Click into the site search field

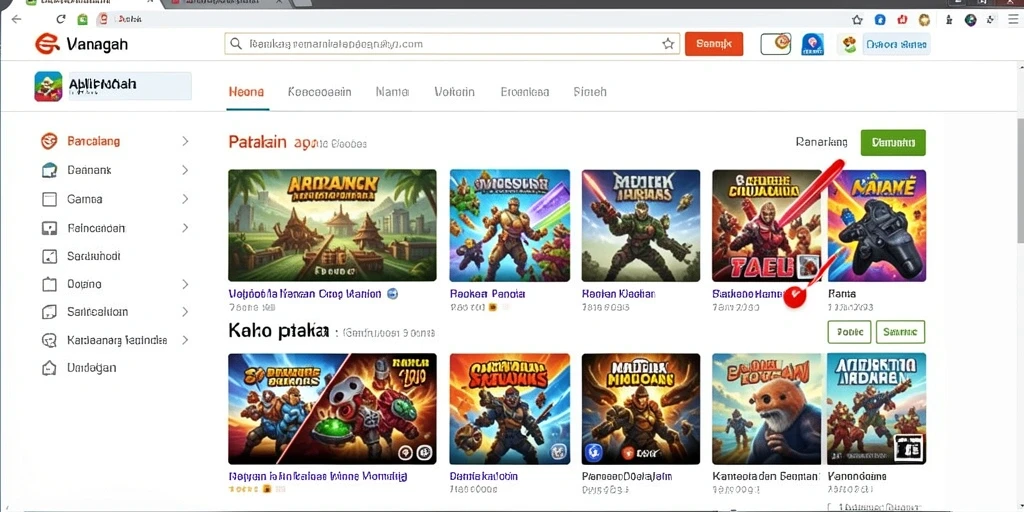(x=452, y=44)
